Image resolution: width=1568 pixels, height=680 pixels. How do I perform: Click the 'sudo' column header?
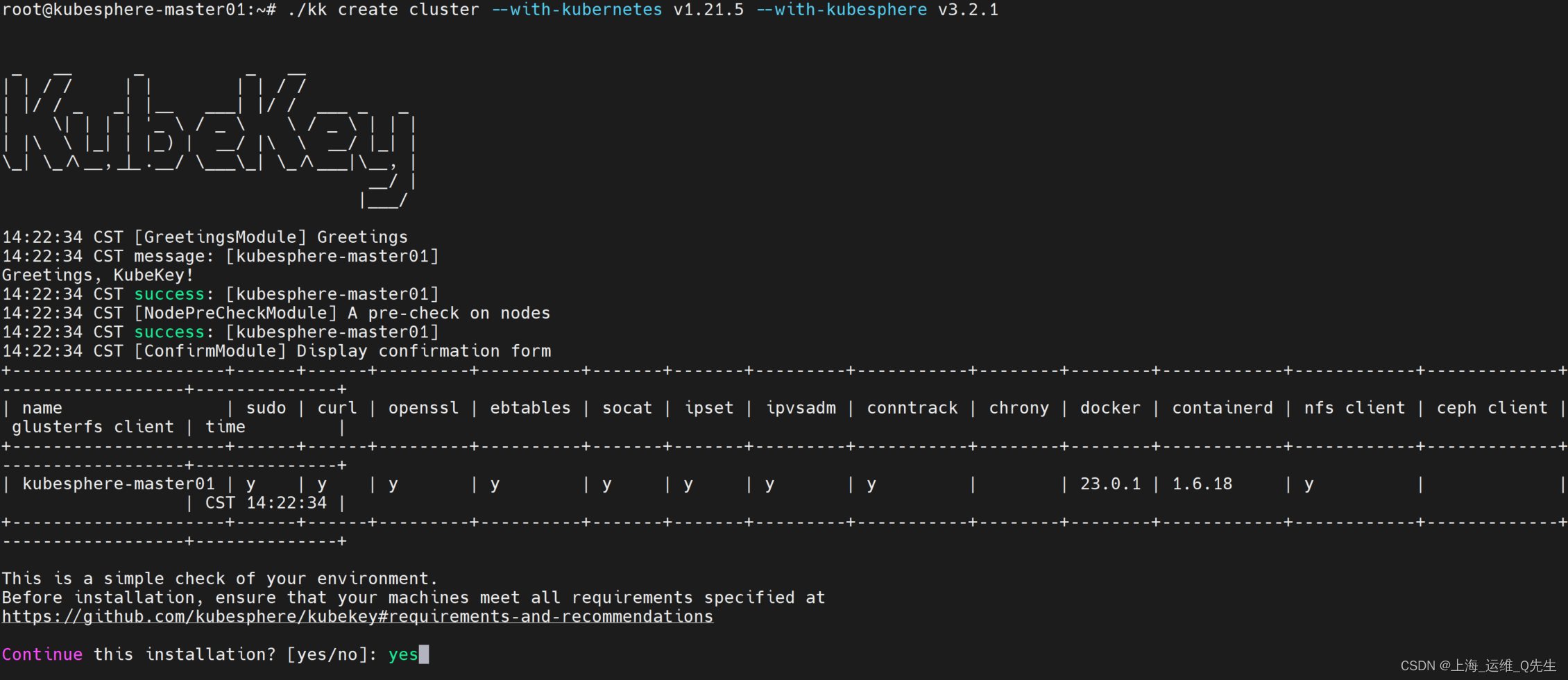click(x=266, y=408)
